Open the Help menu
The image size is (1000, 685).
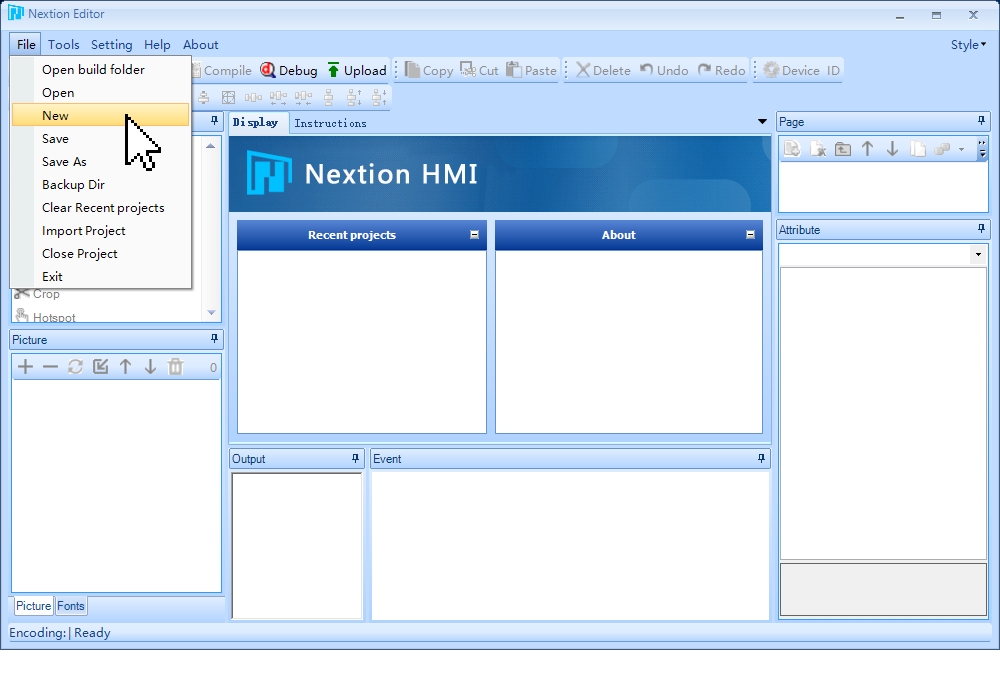tap(157, 45)
